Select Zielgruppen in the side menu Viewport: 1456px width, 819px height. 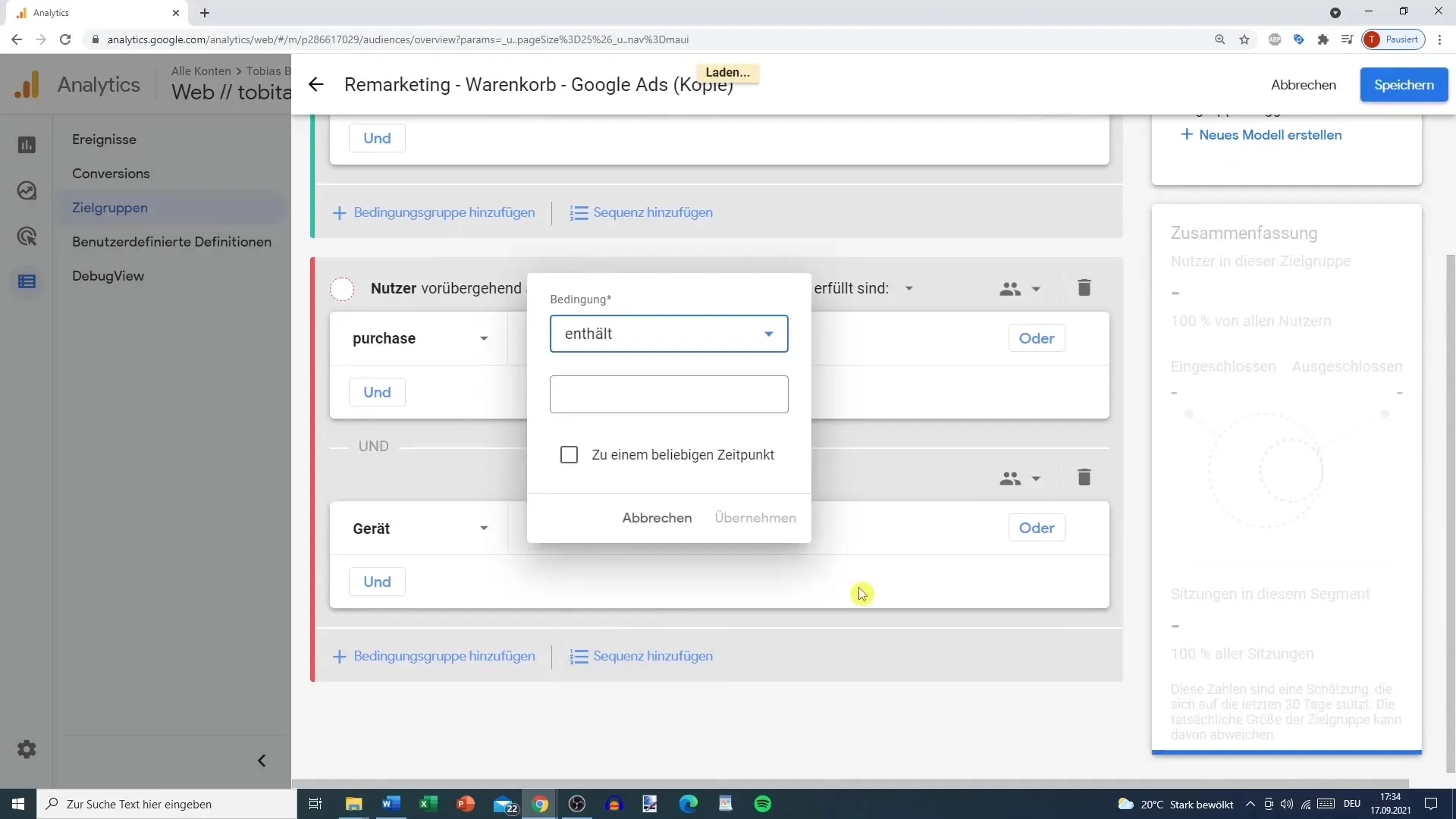click(x=110, y=208)
